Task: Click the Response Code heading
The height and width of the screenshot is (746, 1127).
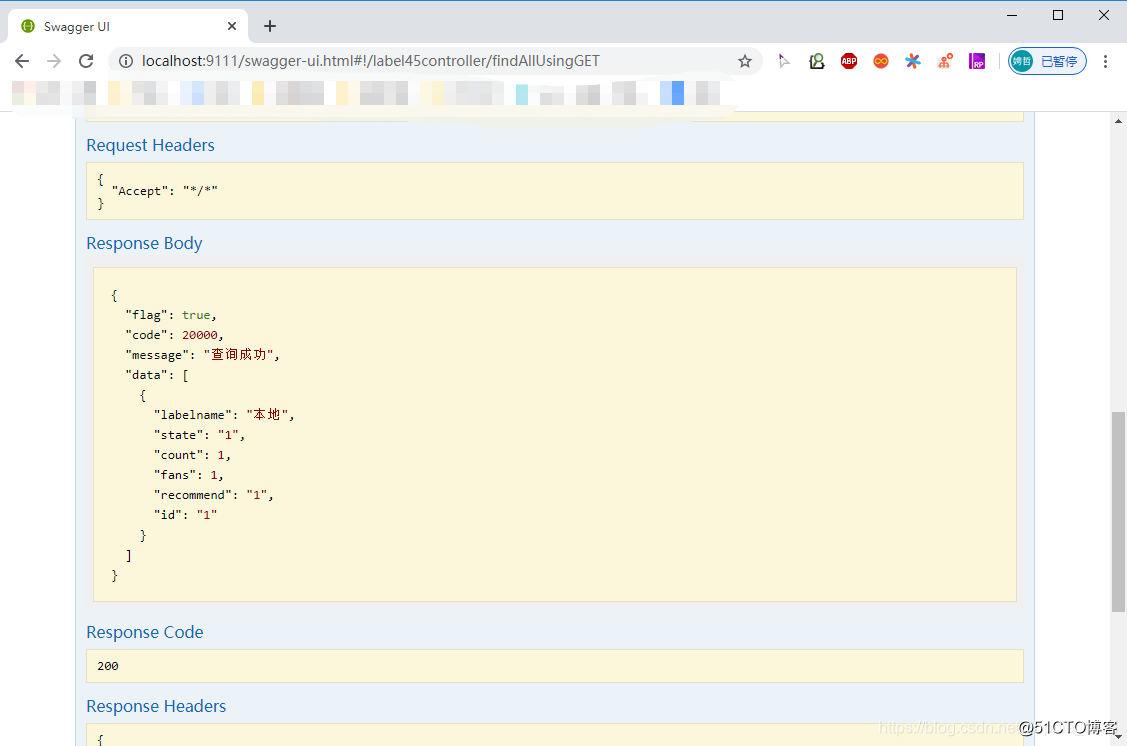Action: pos(144,632)
